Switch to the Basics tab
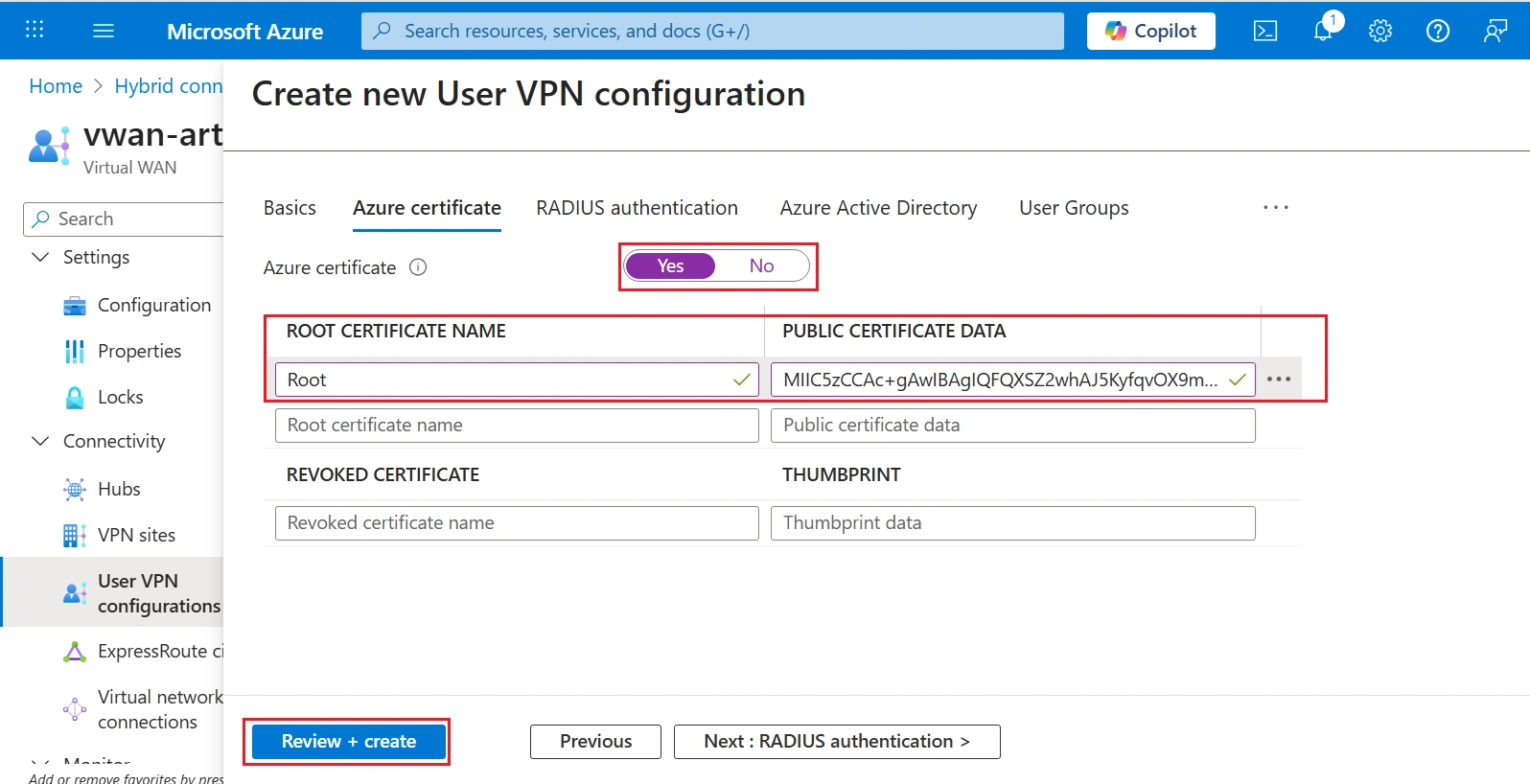The image size is (1530, 784). click(290, 208)
